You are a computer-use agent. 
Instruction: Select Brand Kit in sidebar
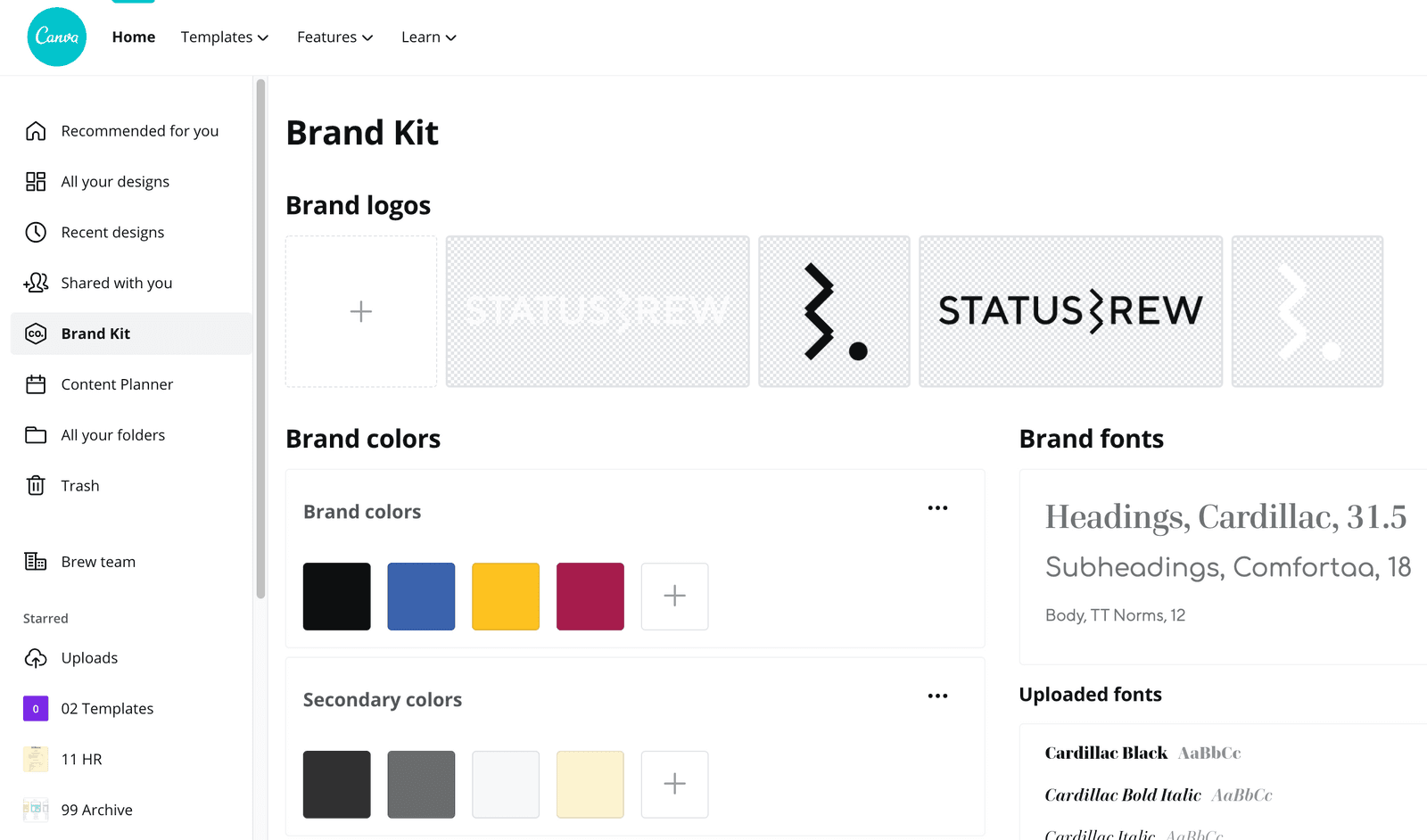tap(95, 334)
